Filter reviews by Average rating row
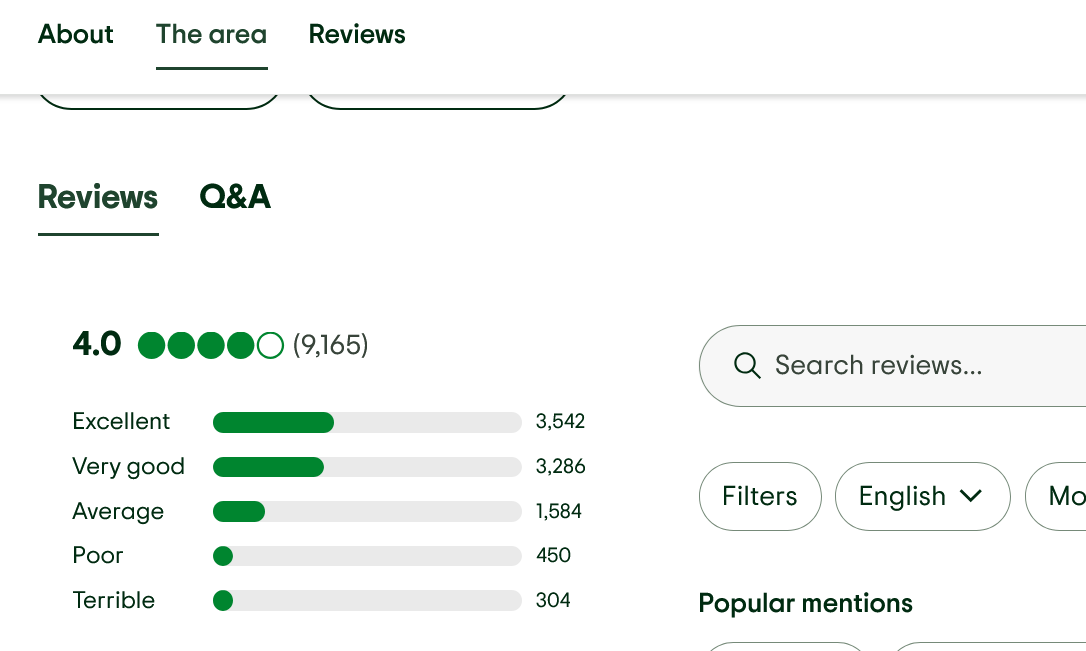This screenshot has height=651, width=1086. pyautogui.click(x=327, y=511)
